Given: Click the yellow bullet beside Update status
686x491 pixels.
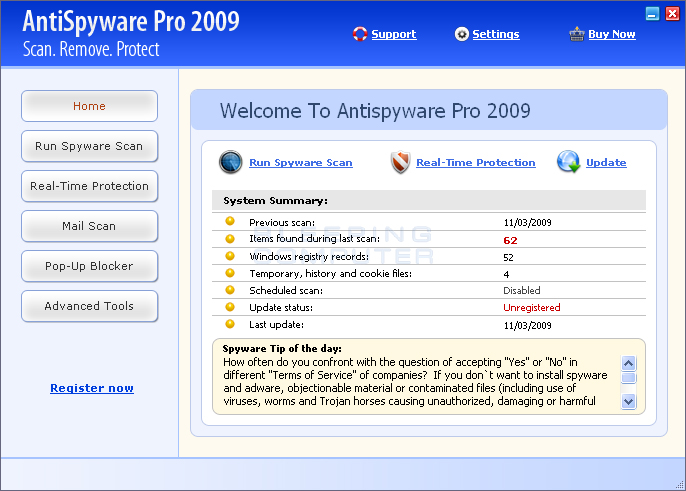Looking at the screenshot, I should pos(230,307).
